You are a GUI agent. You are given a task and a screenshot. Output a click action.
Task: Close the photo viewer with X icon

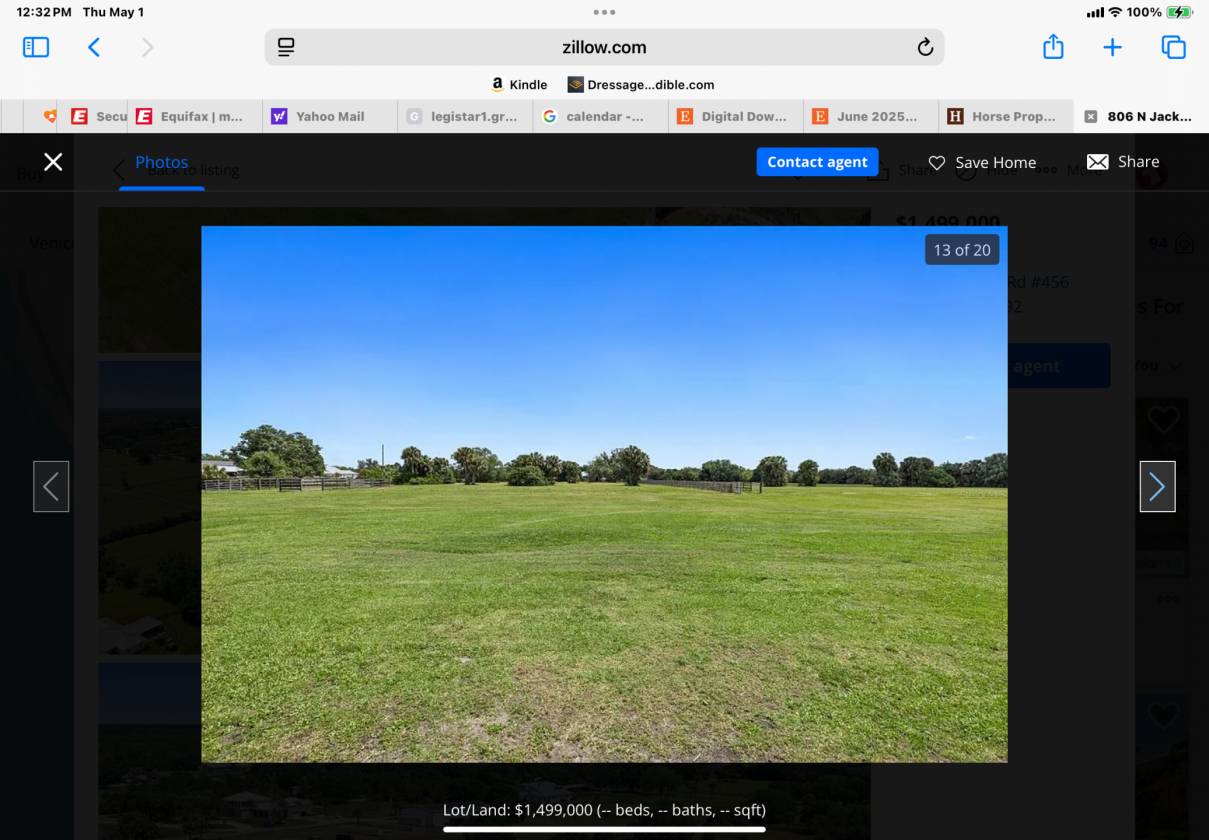point(53,162)
